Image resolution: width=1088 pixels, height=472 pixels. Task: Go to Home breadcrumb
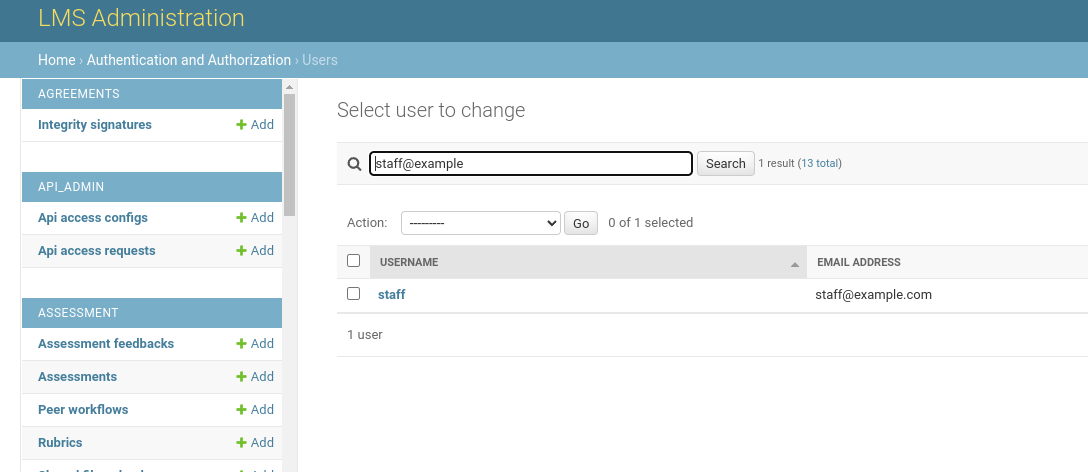click(57, 60)
